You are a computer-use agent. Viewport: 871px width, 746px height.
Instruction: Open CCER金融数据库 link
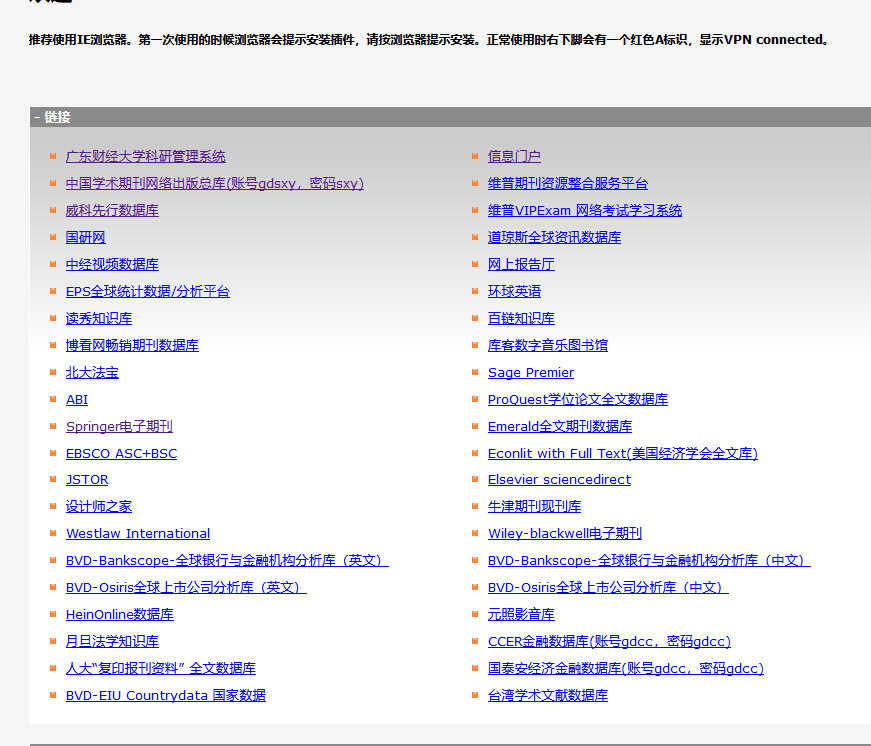tap(609, 642)
